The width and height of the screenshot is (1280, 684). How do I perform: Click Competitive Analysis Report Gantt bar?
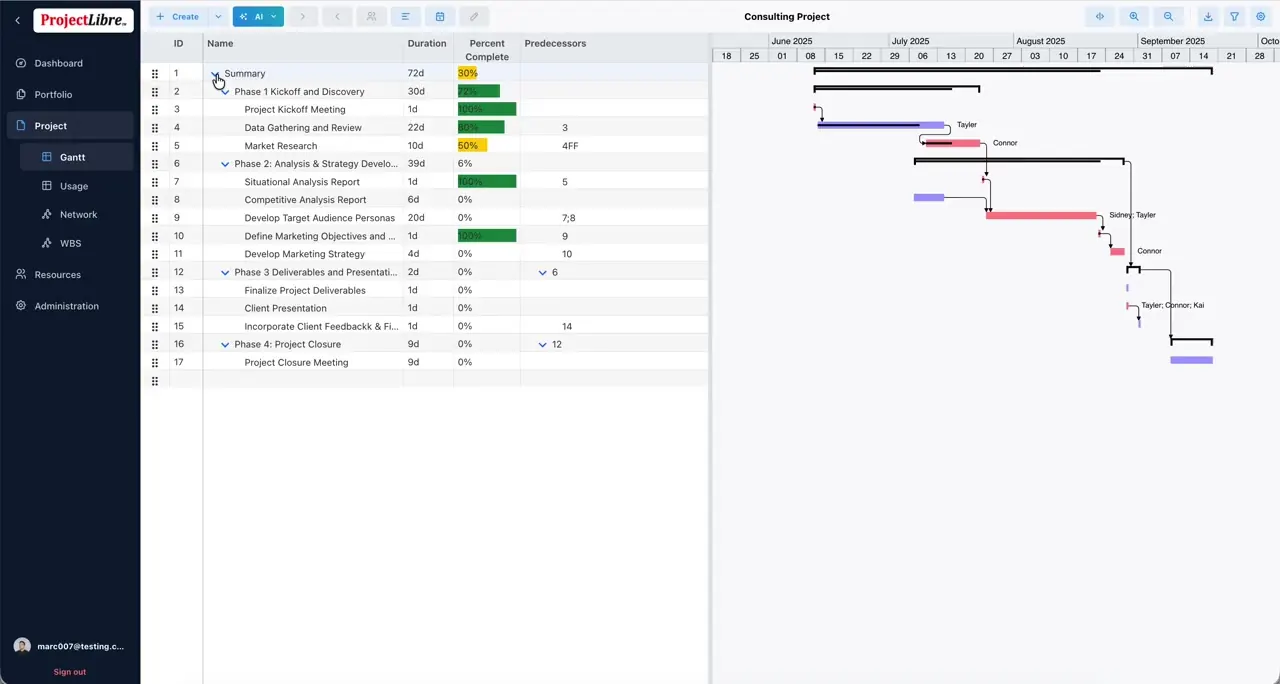coord(929,198)
